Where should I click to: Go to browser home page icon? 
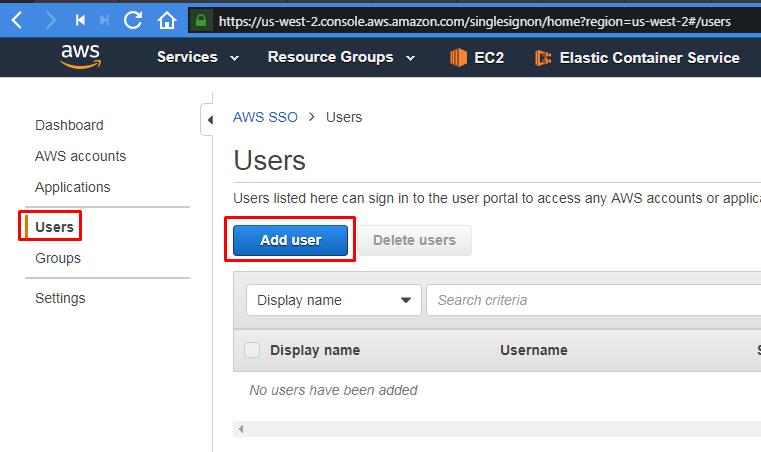tap(166, 20)
